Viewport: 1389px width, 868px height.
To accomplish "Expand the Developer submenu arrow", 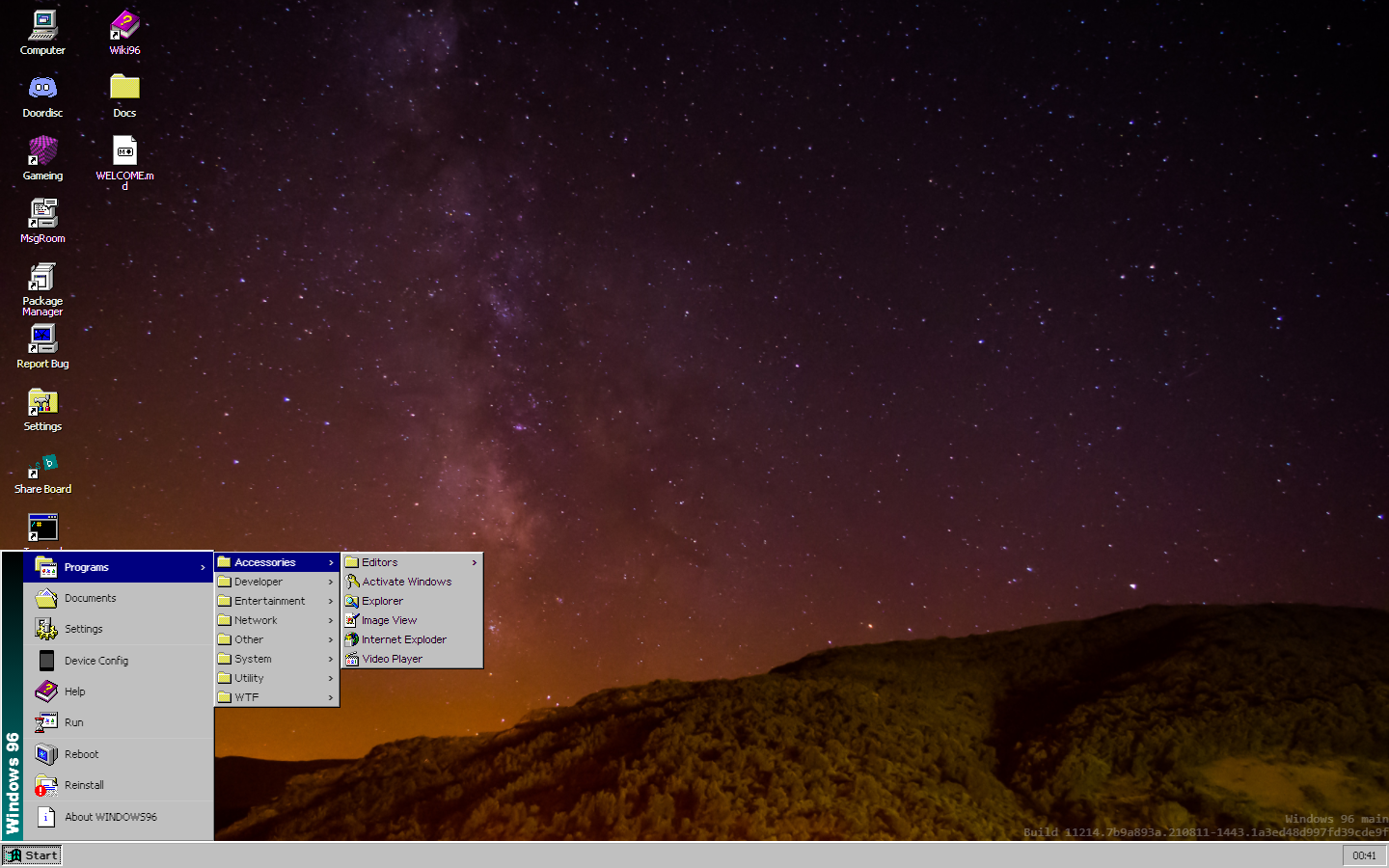I will (331, 582).
